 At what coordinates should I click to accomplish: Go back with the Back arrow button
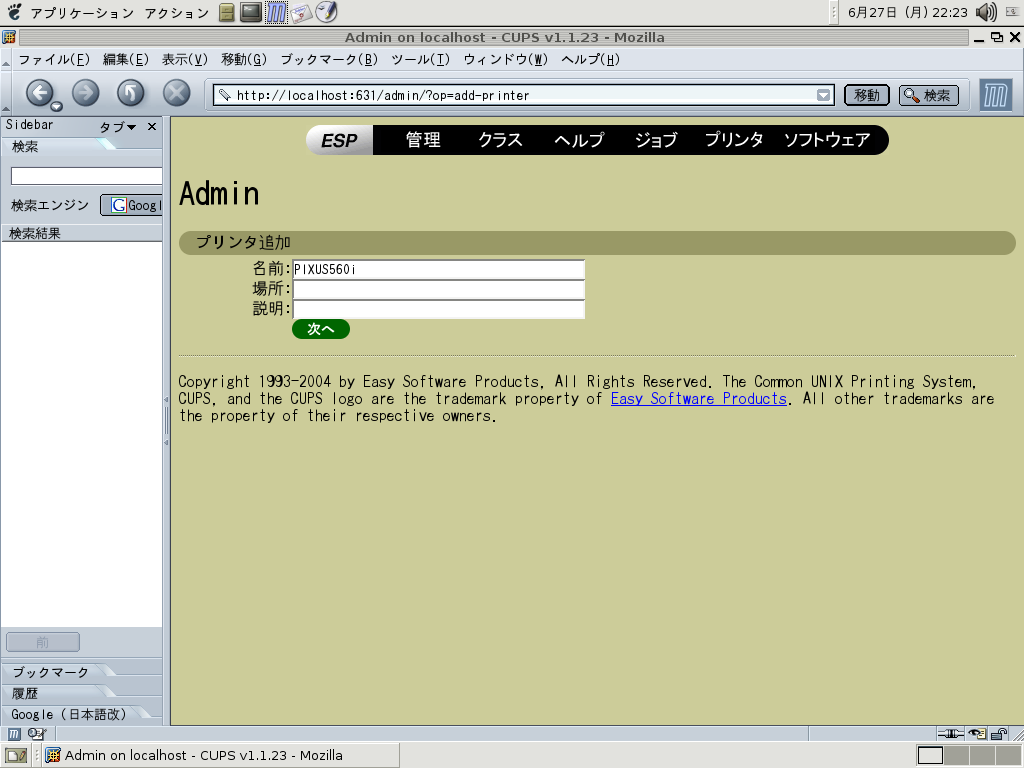tap(39, 93)
